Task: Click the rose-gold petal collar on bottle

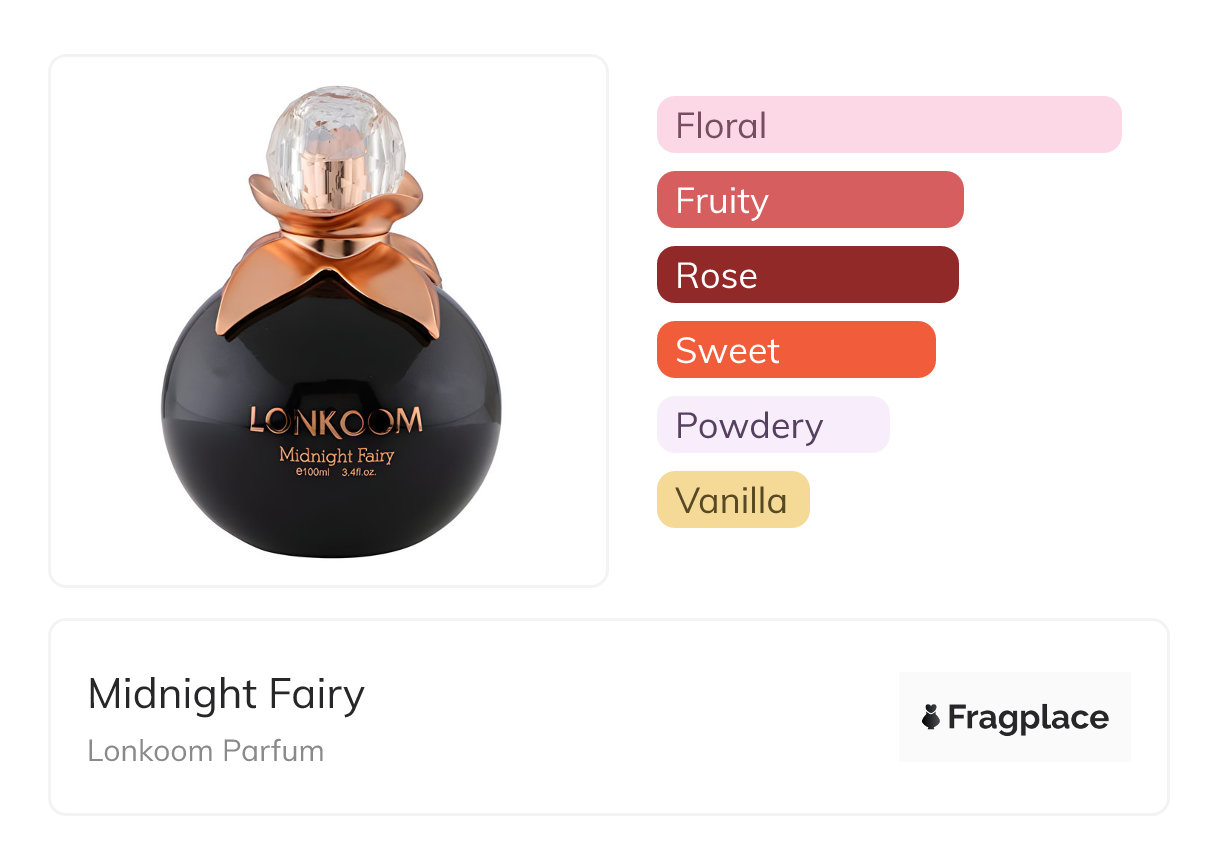Action: (330, 255)
